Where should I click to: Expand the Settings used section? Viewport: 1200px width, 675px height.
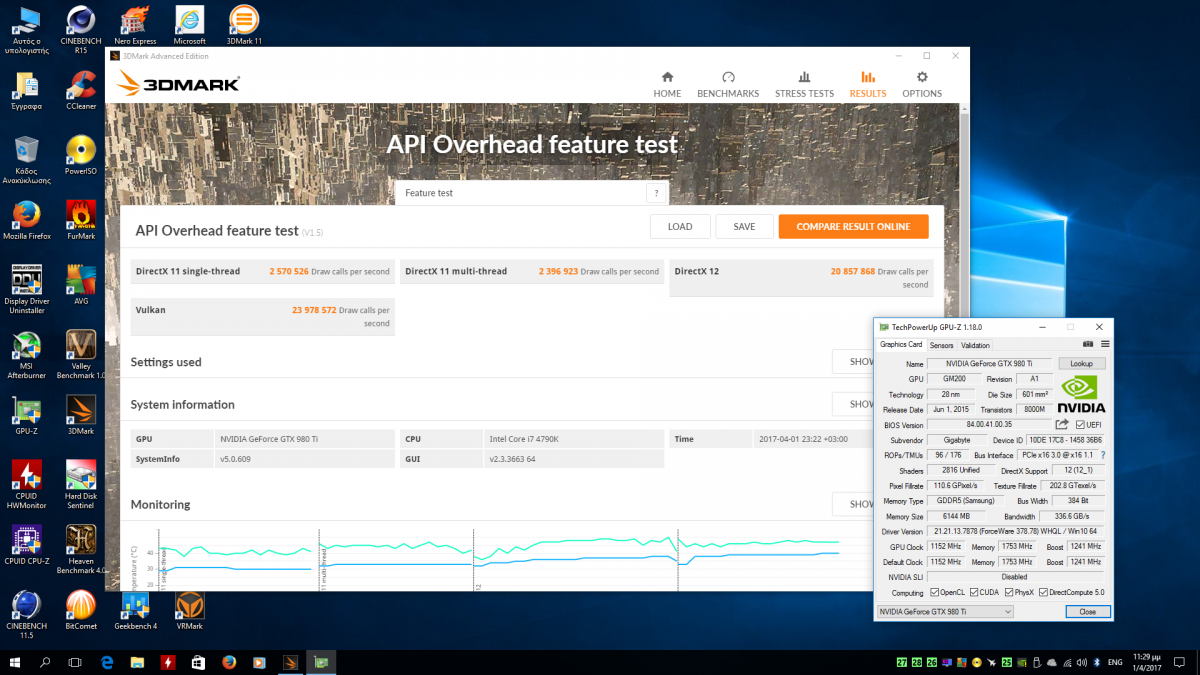click(x=853, y=362)
